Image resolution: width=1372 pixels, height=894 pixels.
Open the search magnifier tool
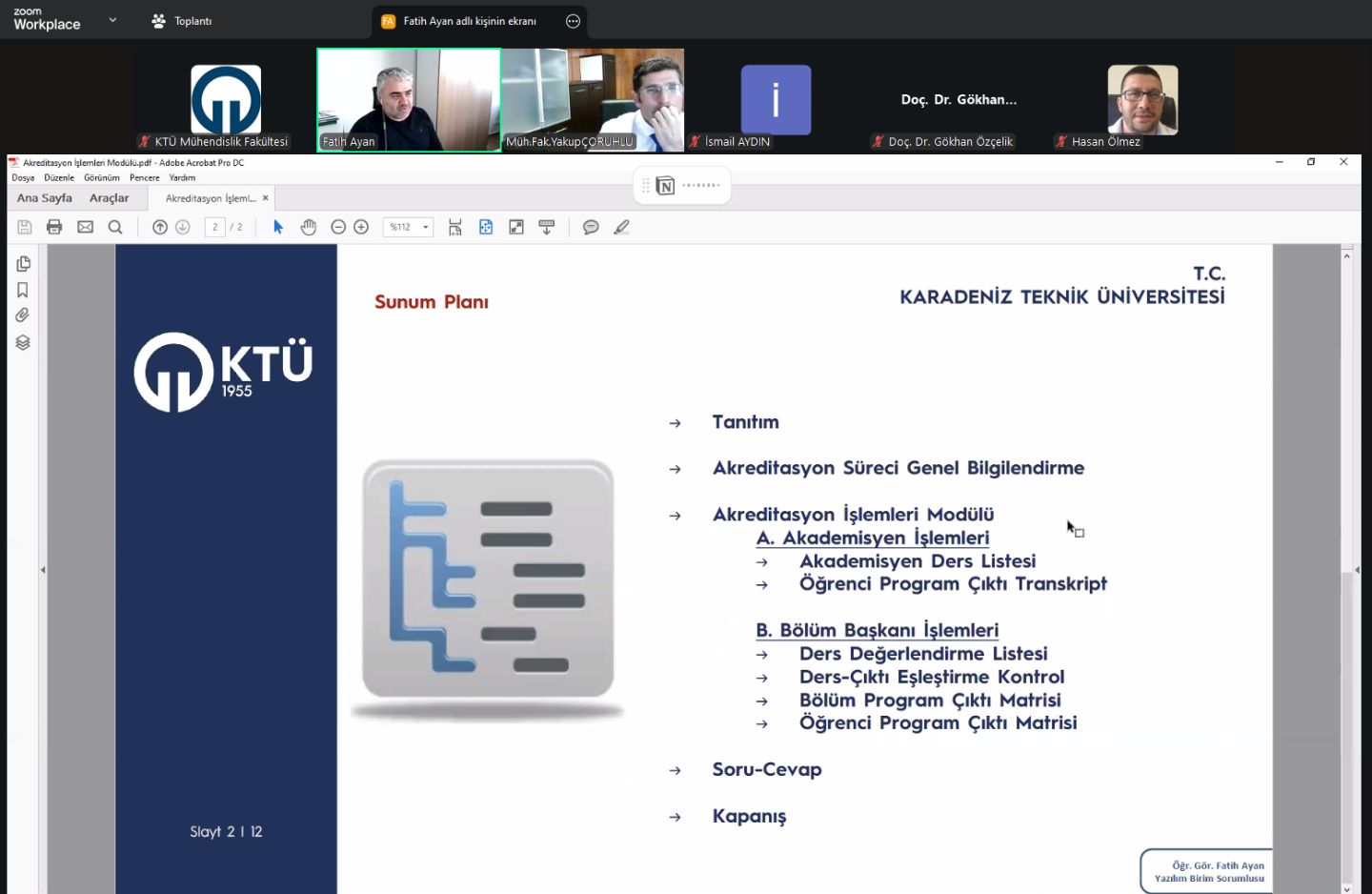point(115,227)
